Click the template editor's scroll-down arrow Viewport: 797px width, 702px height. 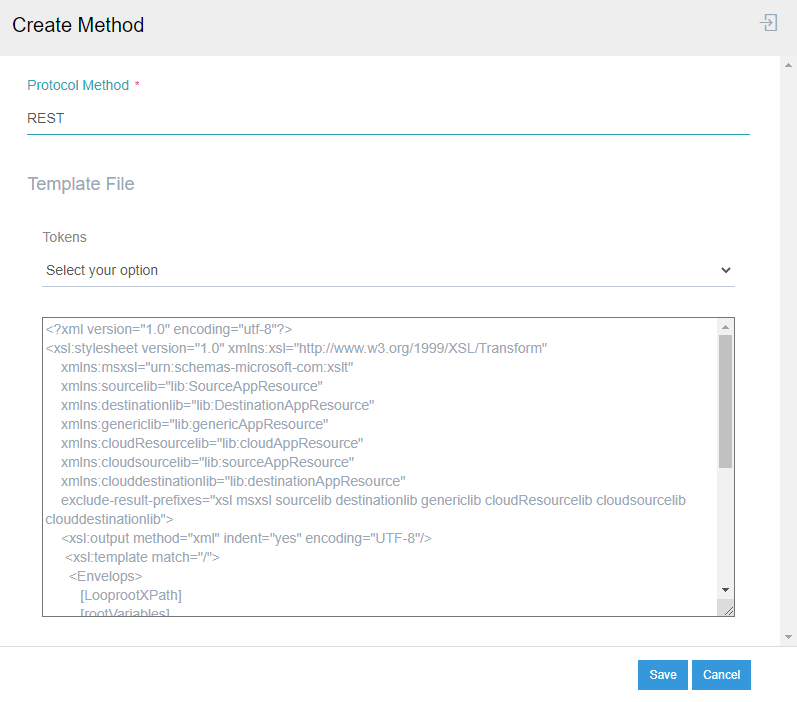726,590
